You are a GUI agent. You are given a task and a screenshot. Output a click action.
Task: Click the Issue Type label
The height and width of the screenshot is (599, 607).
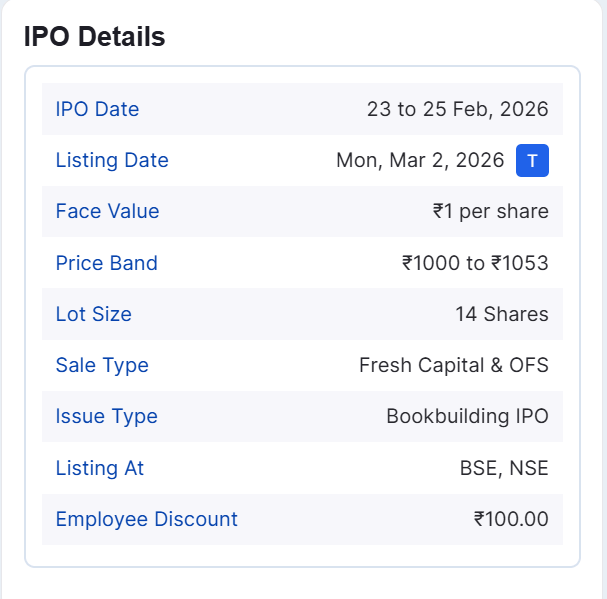coord(106,417)
